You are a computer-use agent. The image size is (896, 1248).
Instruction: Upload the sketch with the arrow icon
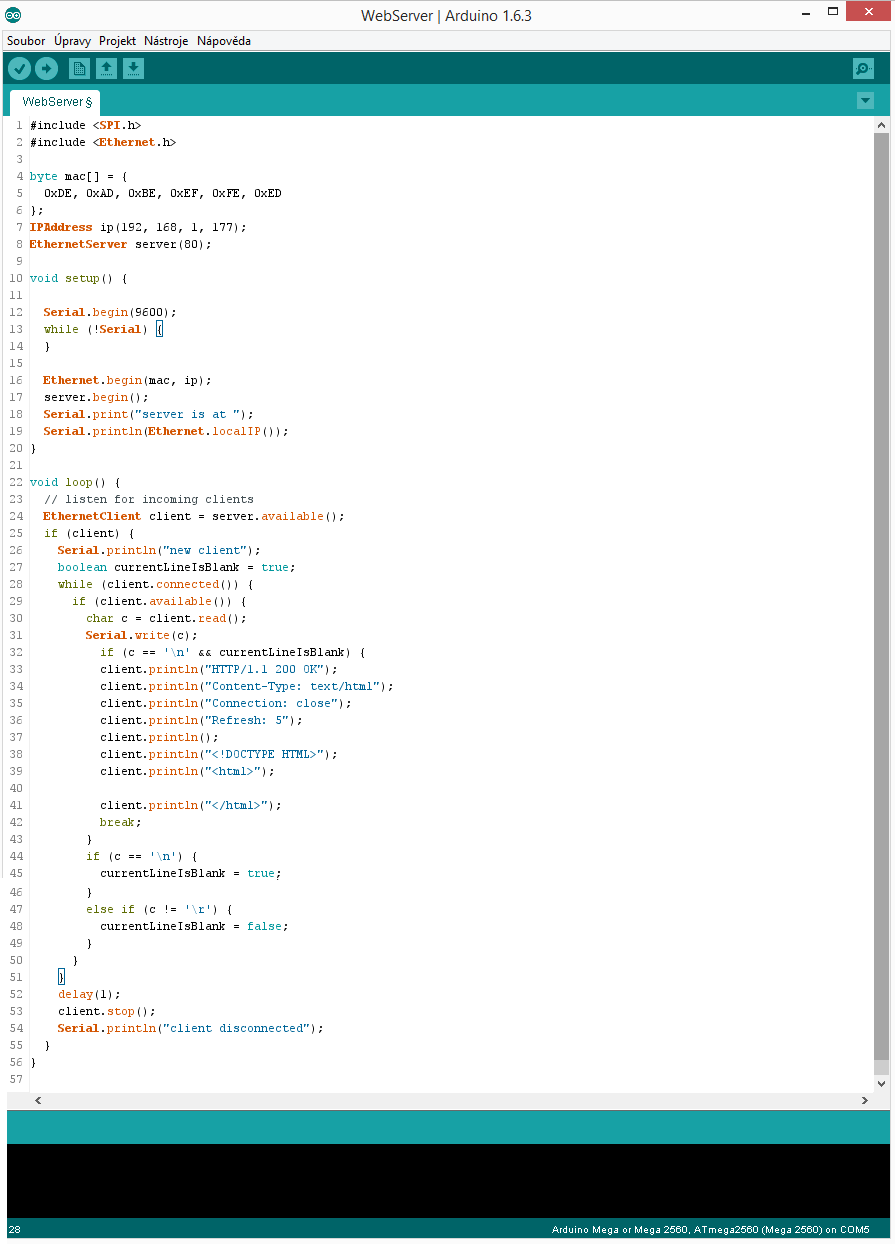(47, 68)
